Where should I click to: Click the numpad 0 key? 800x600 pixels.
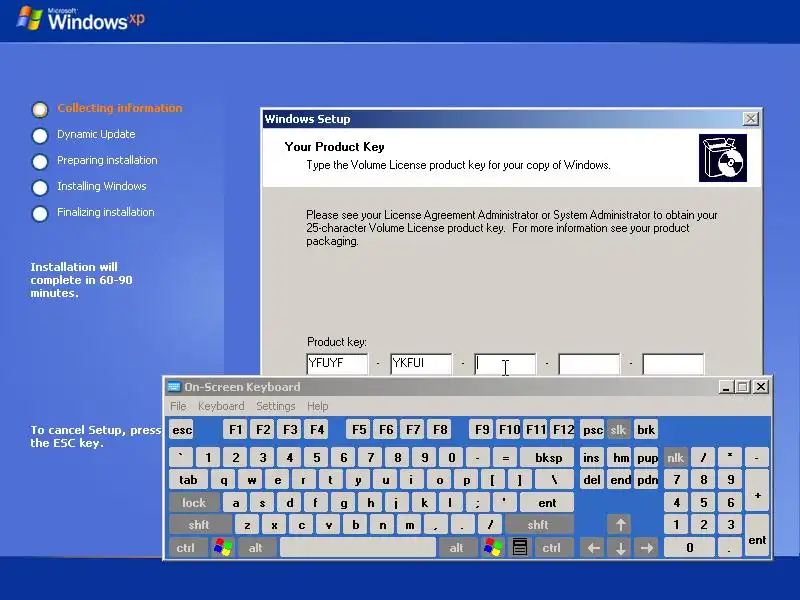click(690, 547)
